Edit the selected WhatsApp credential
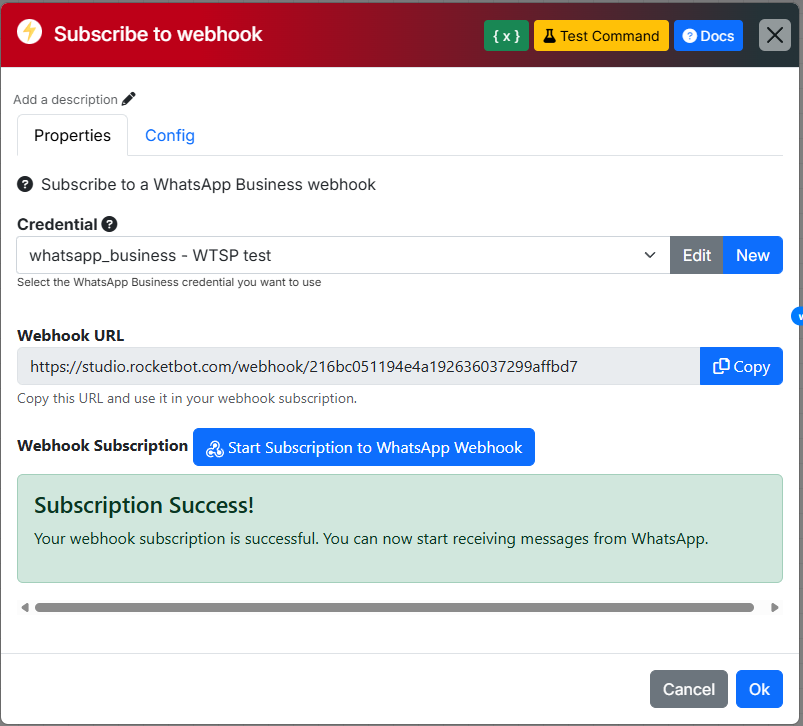This screenshot has width=803, height=726. pyautogui.click(x=696, y=255)
